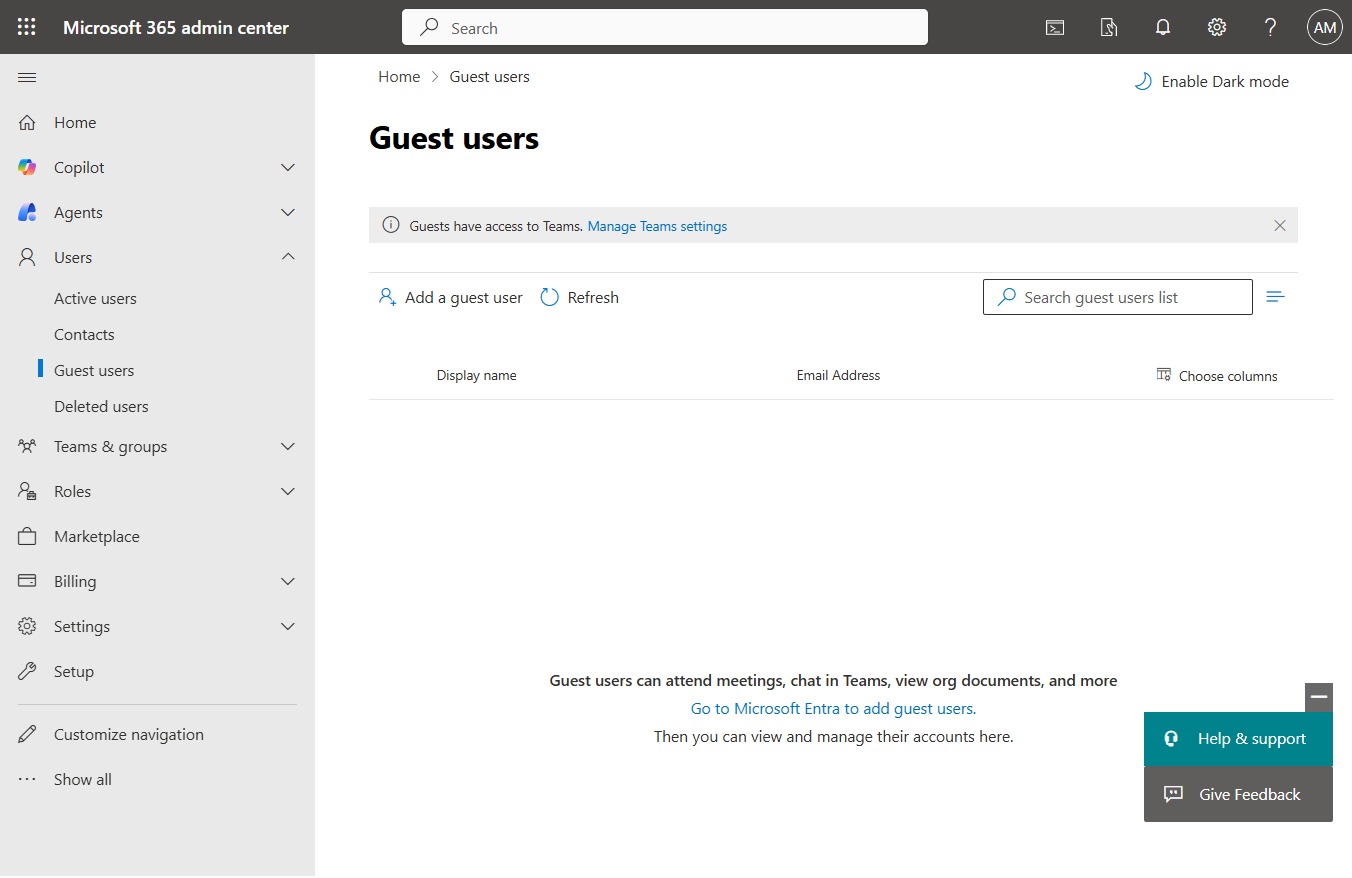Select Guest users in sidebar
The image size is (1352, 878).
[x=94, y=371]
